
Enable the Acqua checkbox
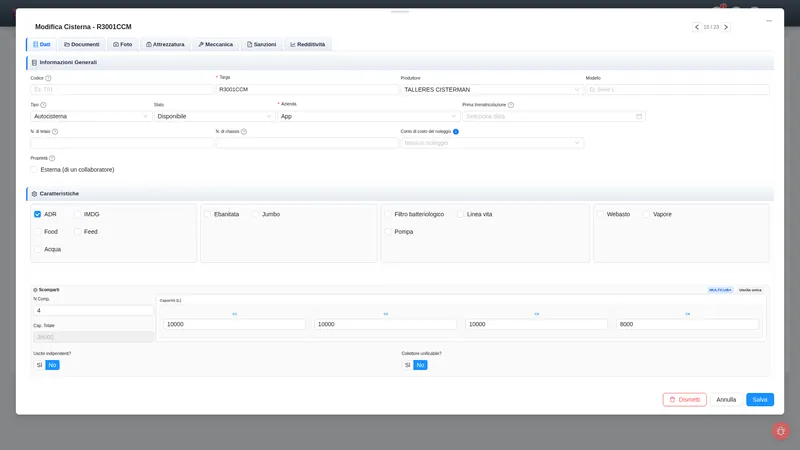coord(37,249)
